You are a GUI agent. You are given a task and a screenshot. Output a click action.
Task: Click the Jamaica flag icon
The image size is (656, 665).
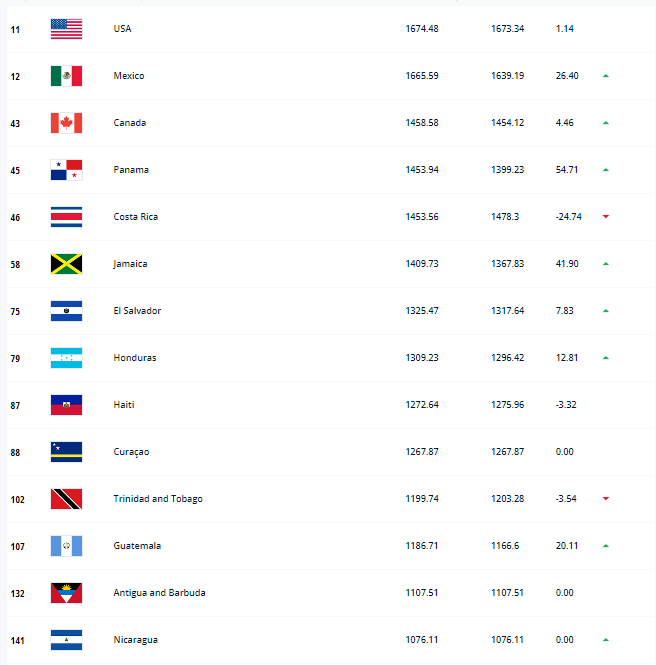(66, 264)
